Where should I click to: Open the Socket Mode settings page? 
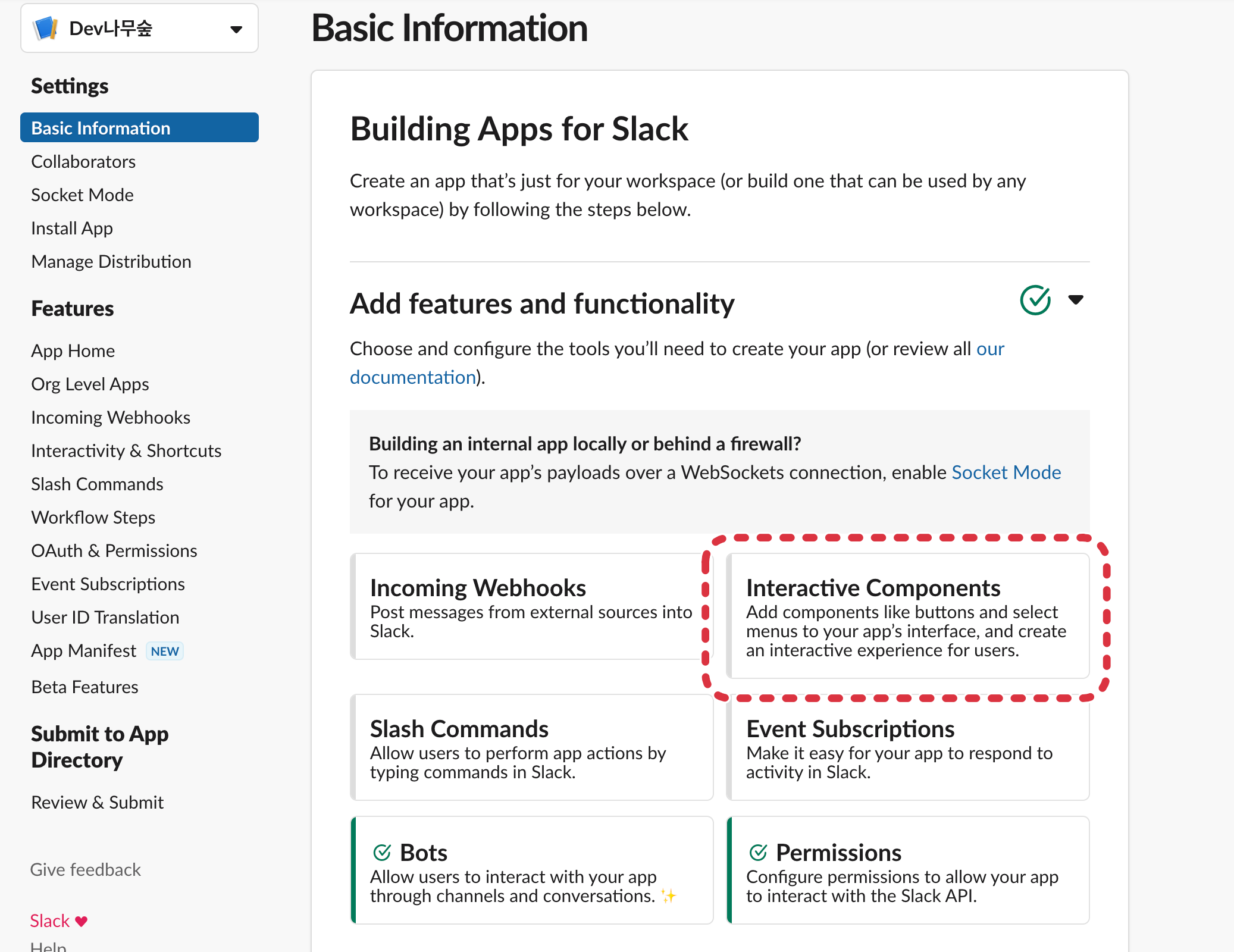point(82,195)
